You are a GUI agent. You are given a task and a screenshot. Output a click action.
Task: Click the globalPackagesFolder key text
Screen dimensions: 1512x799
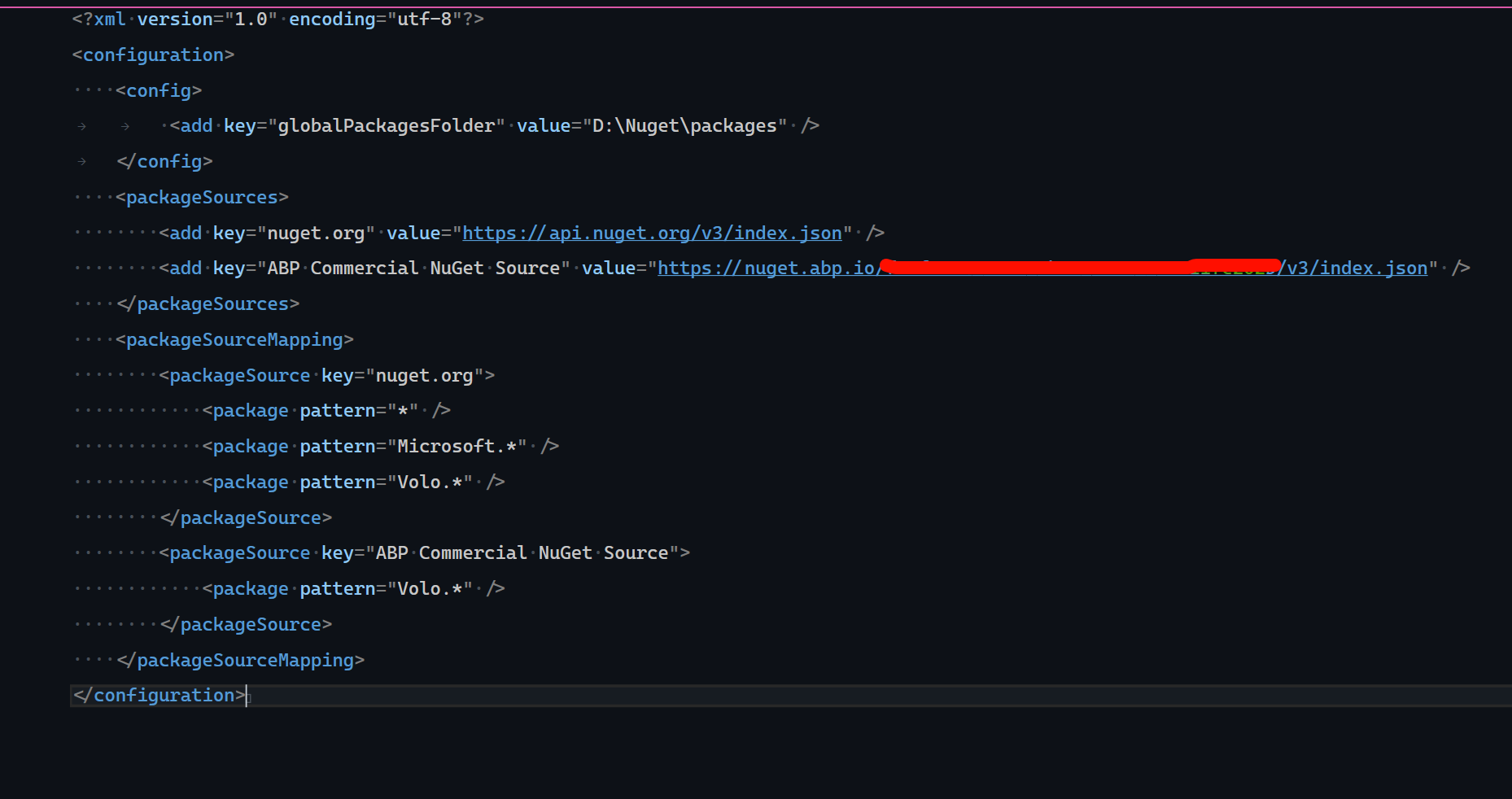click(386, 126)
